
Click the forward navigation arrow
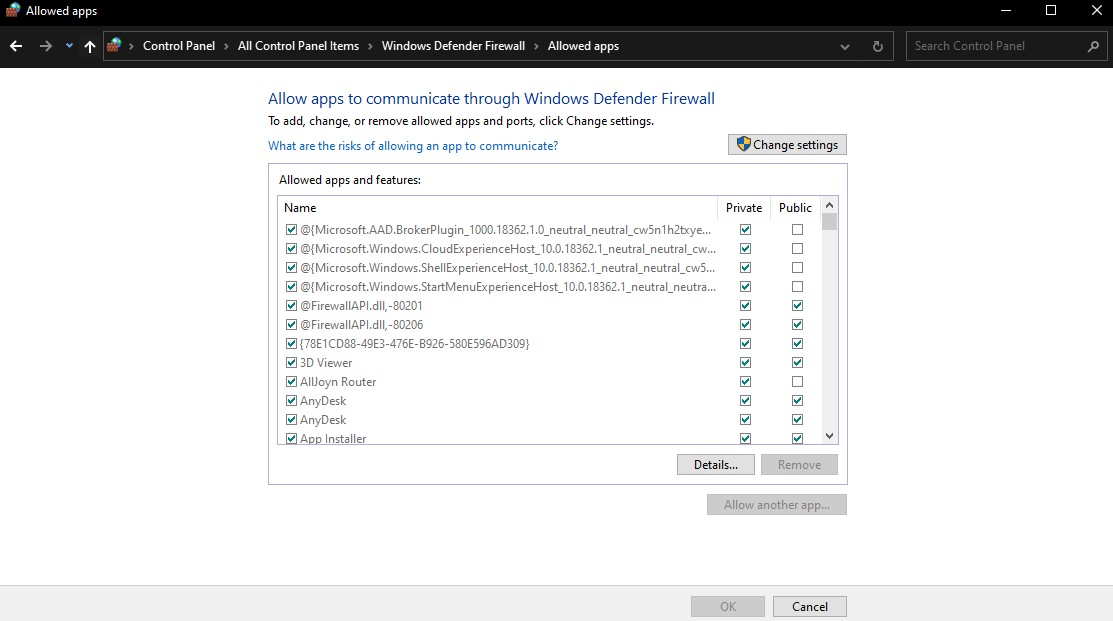click(x=45, y=46)
